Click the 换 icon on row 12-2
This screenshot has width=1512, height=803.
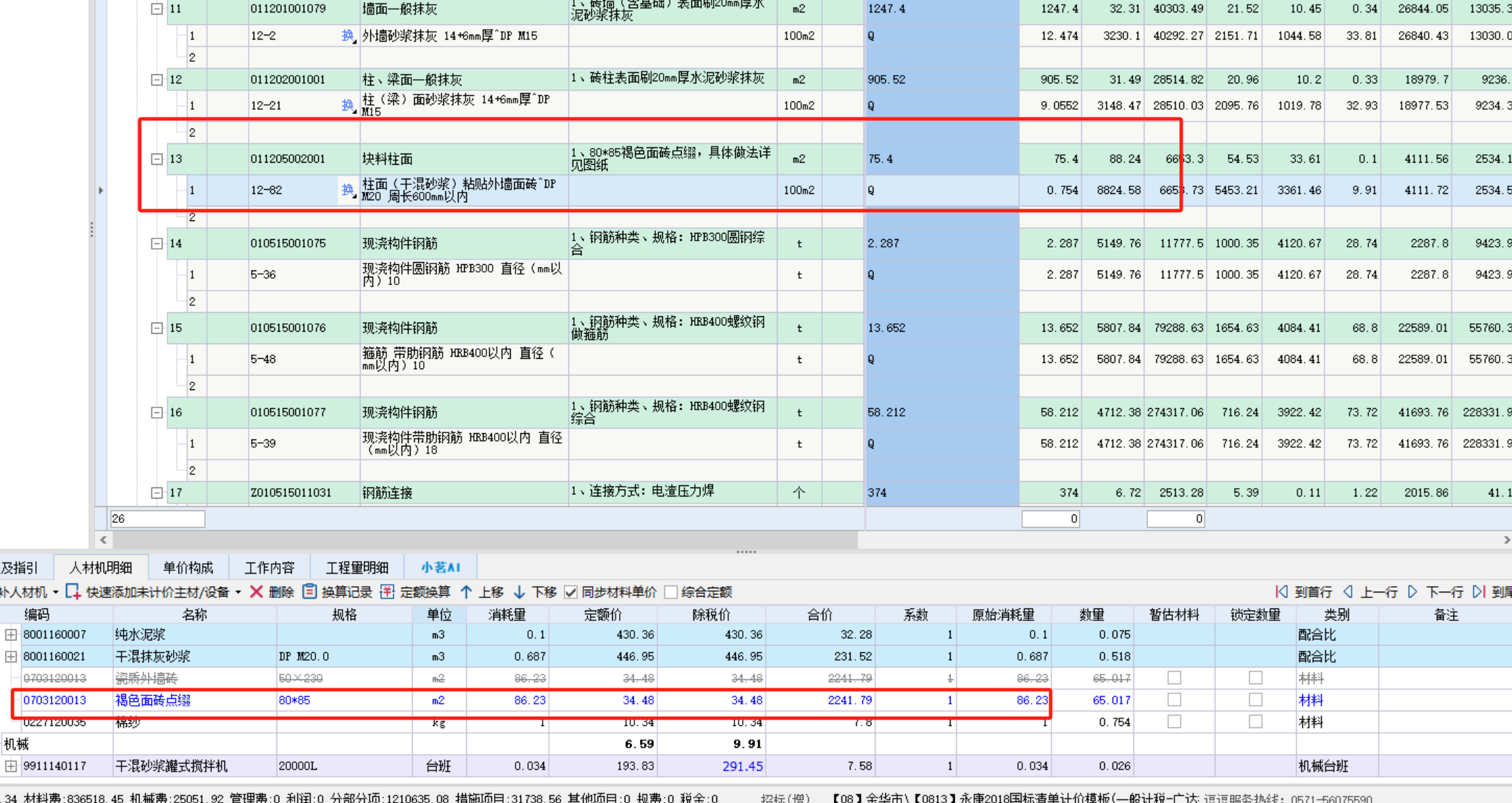pyautogui.click(x=348, y=35)
